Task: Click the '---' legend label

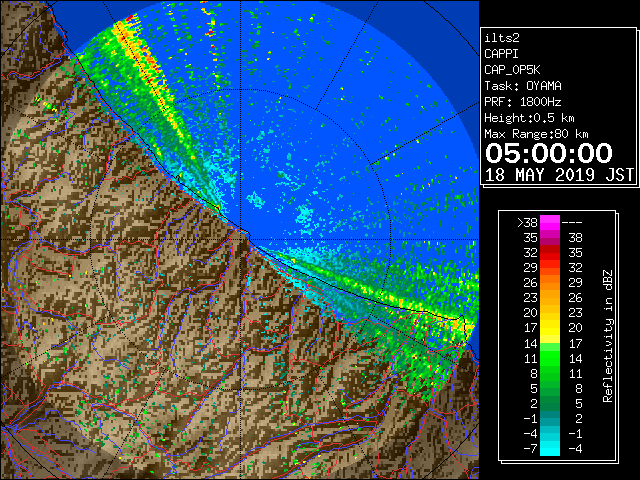Action: (572, 223)
